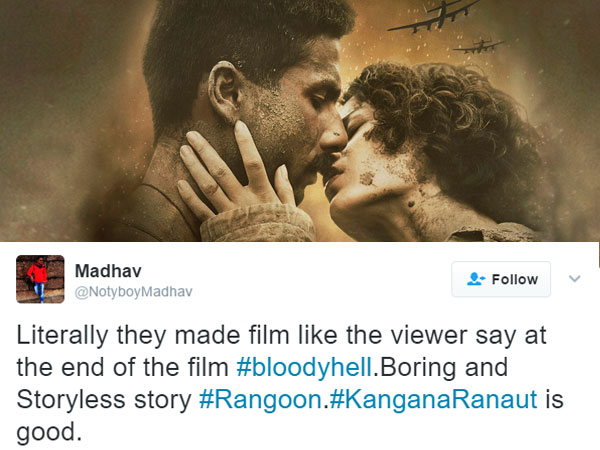Open the #bloodyhell hashtag

tap(304, 367)
